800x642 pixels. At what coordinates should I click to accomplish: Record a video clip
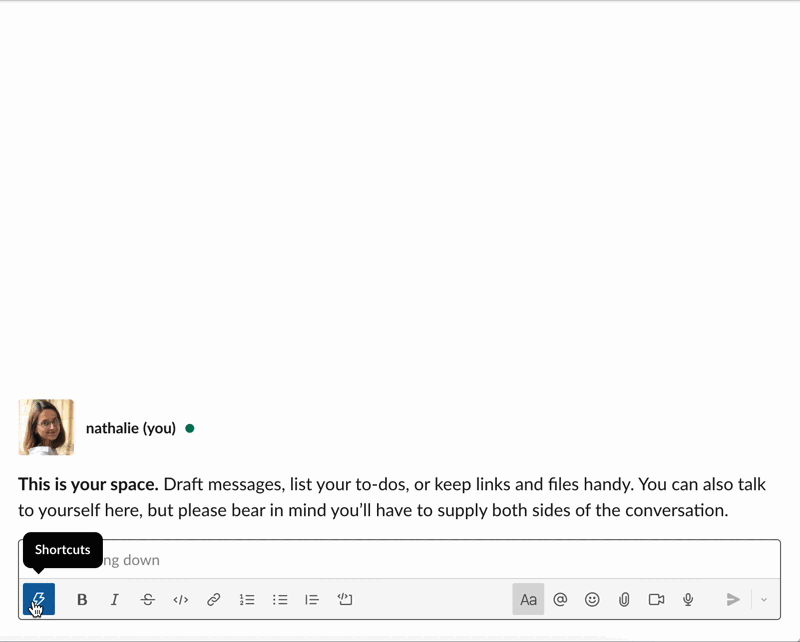point(656,599)
